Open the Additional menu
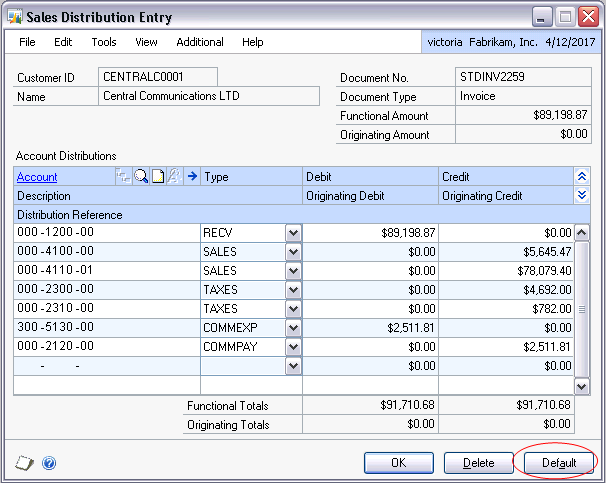Viewport: 606px width, 483px height. 200,42
